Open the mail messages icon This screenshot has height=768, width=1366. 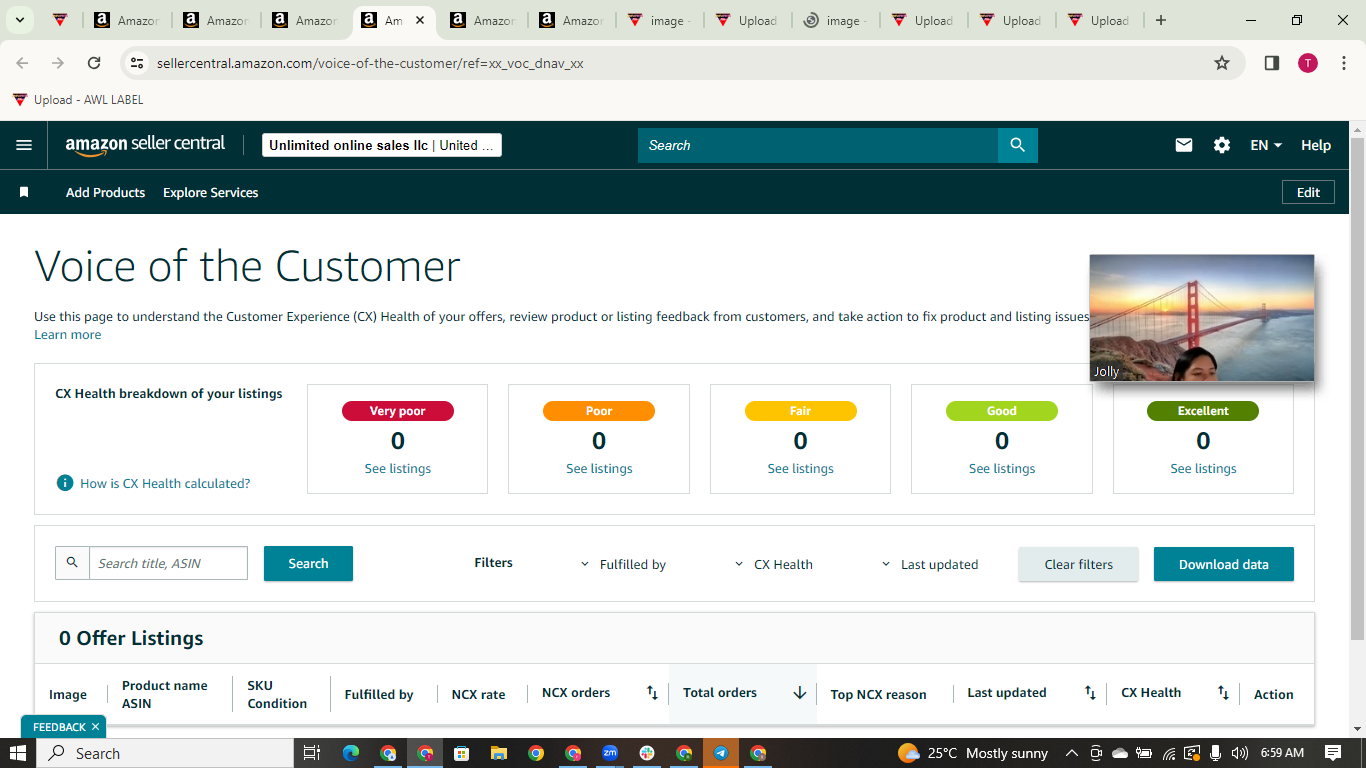pyautogui.click(x=1184, y=145)
